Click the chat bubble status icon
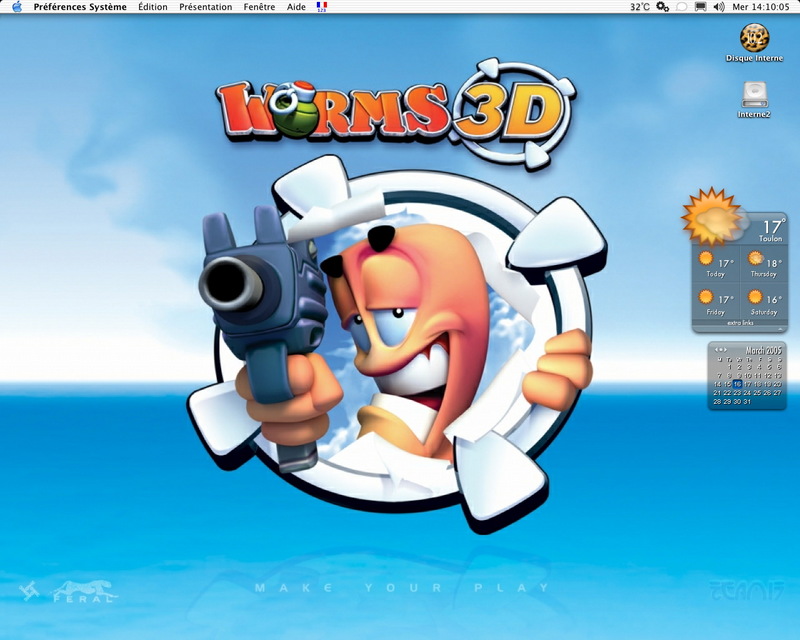 coord(681,7)
